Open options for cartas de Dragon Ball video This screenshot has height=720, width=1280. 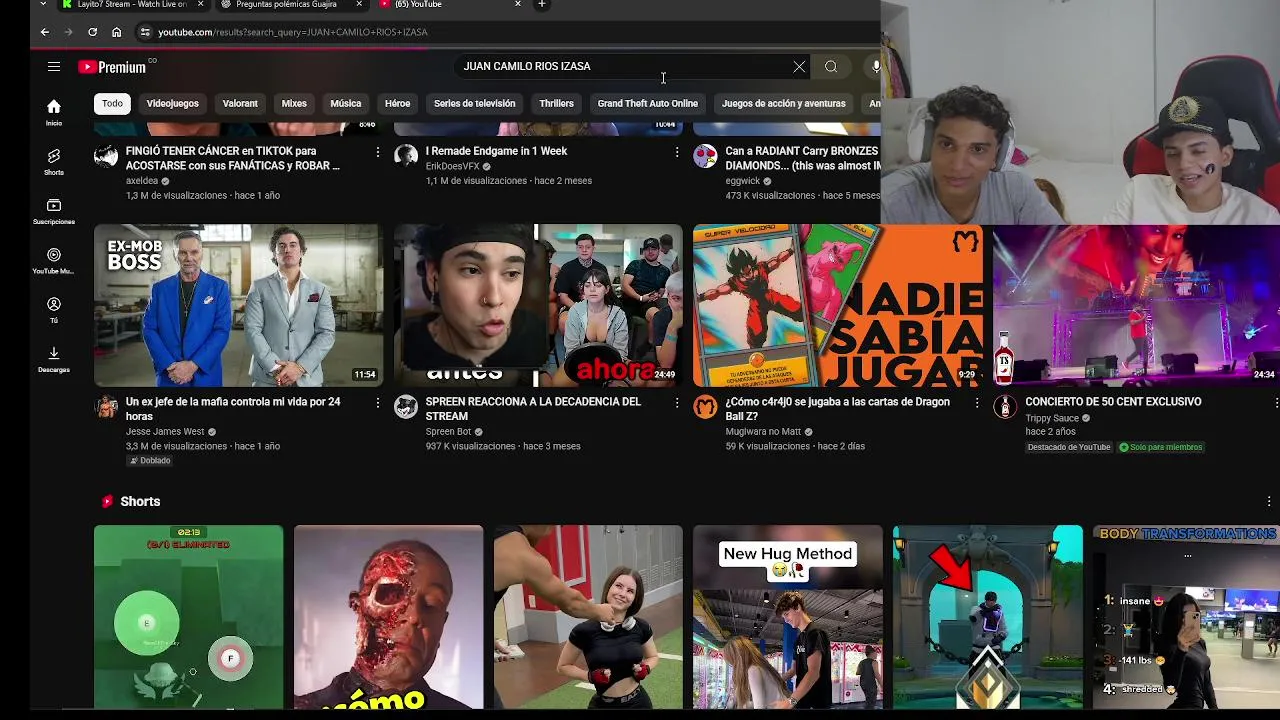click(x=977, y=403)
